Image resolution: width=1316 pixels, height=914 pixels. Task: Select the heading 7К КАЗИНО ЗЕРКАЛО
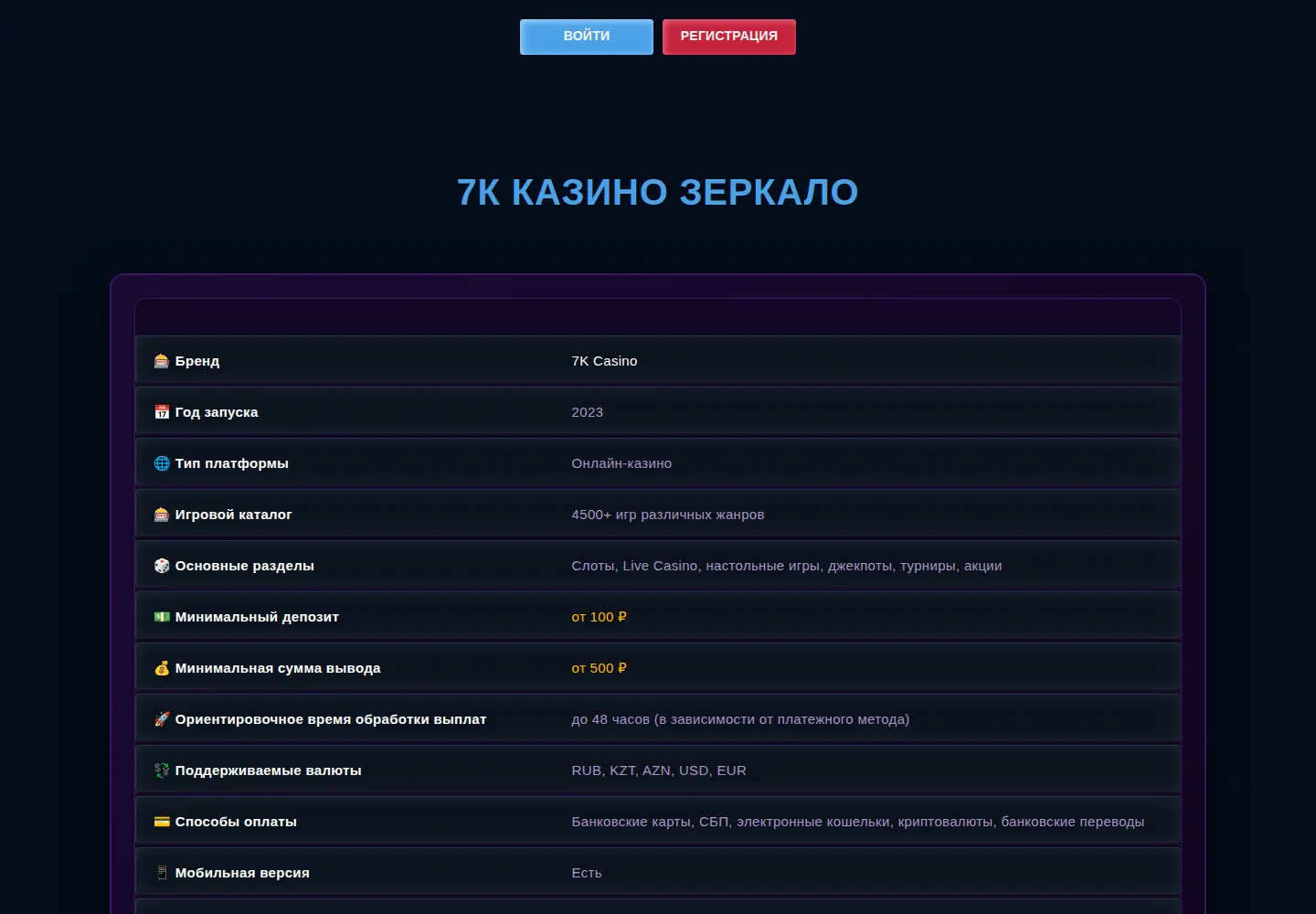click(x=658, y=192)
